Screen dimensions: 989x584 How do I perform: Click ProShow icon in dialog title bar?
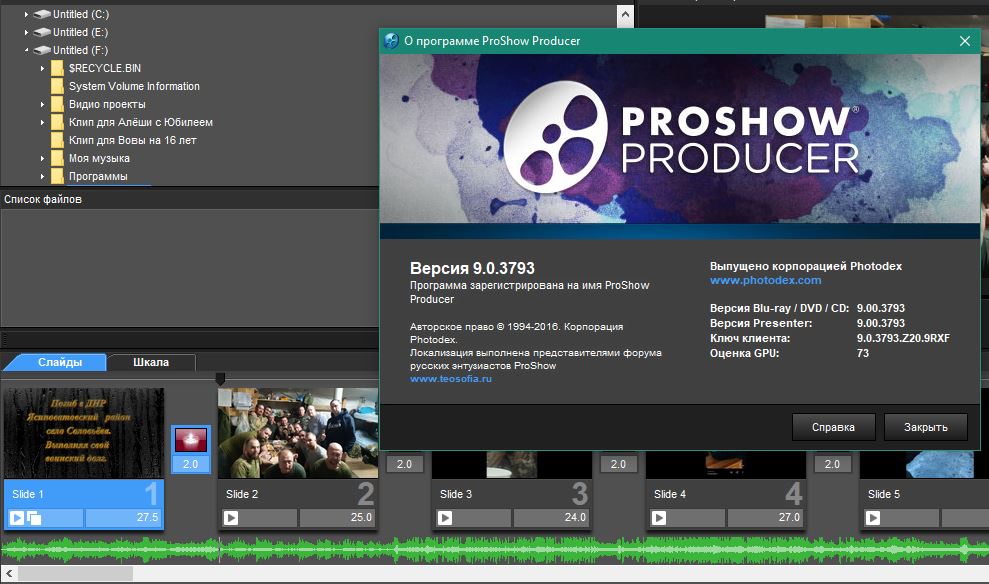click(391, 41)
